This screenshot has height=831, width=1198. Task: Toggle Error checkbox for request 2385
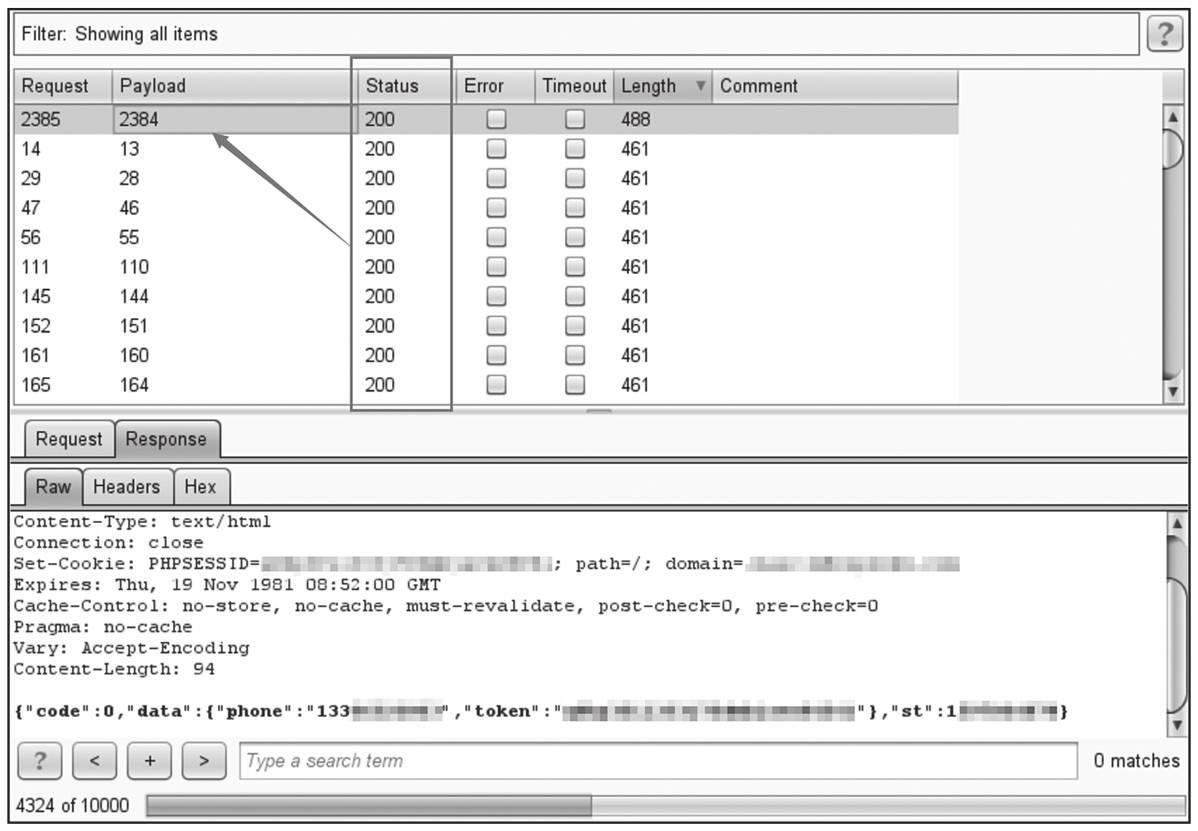pyautogui.click(x=496, y=120)
